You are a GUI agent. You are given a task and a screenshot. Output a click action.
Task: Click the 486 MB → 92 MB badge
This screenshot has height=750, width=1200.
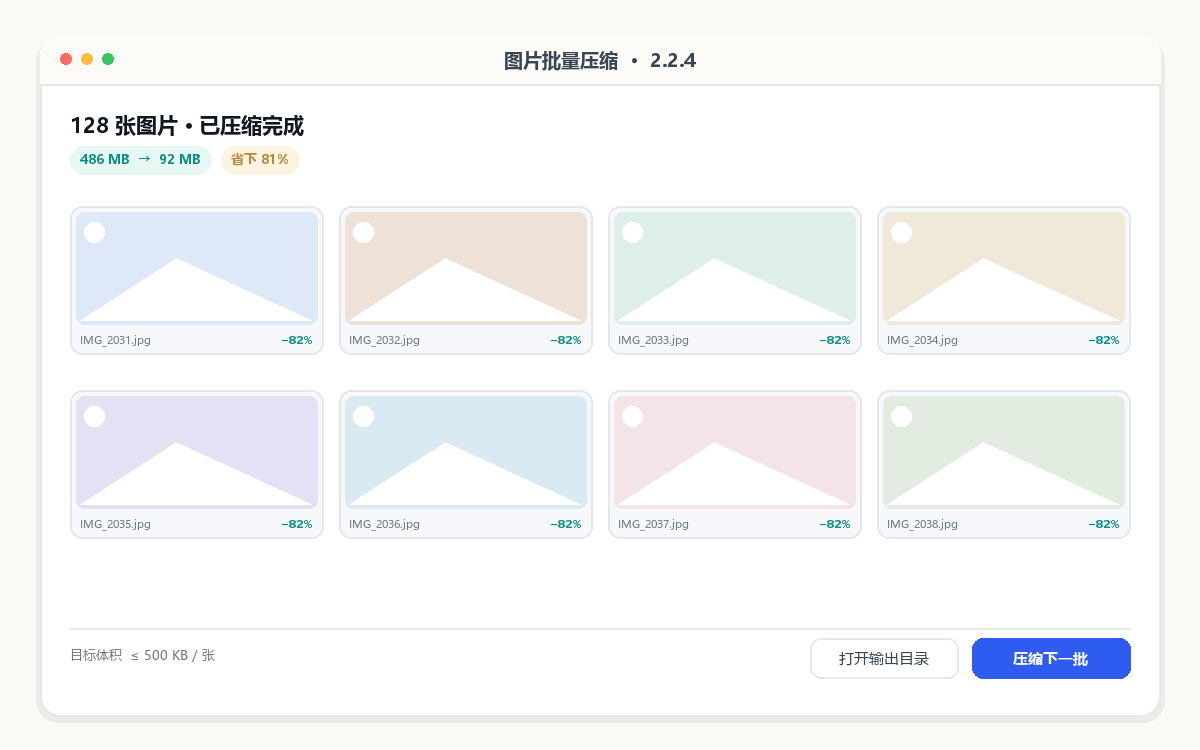pyautogui.click(x=140, y=160)
